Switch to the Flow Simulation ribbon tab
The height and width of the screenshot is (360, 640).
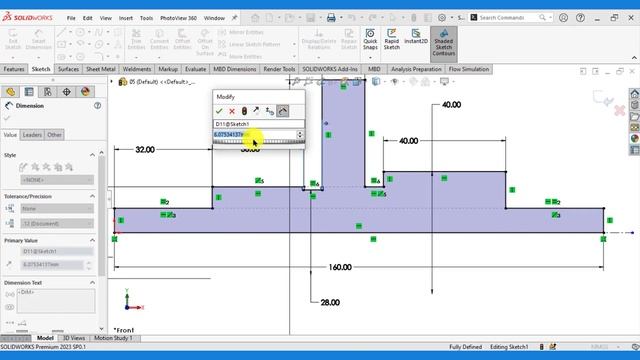[469, 69]
